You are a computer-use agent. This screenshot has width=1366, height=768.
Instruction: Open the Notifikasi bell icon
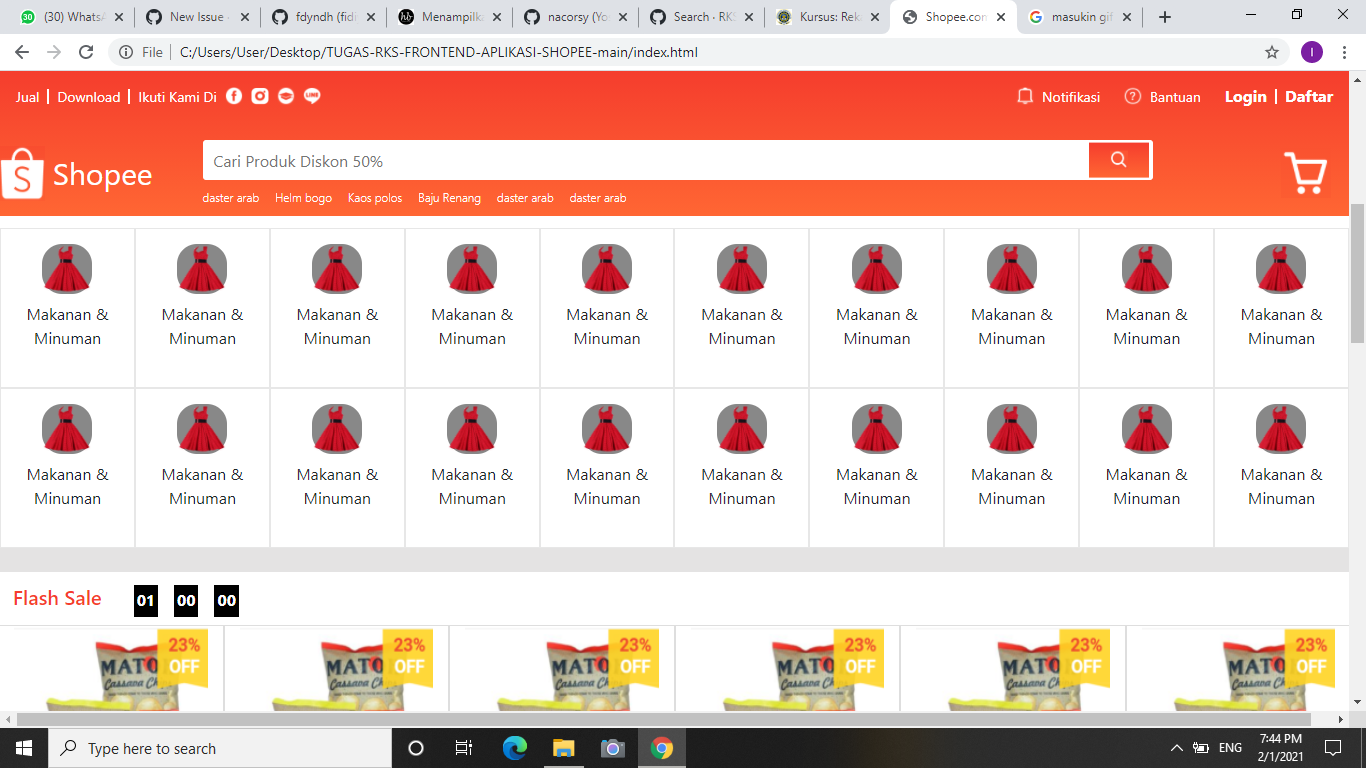(x=1023, y=96)
